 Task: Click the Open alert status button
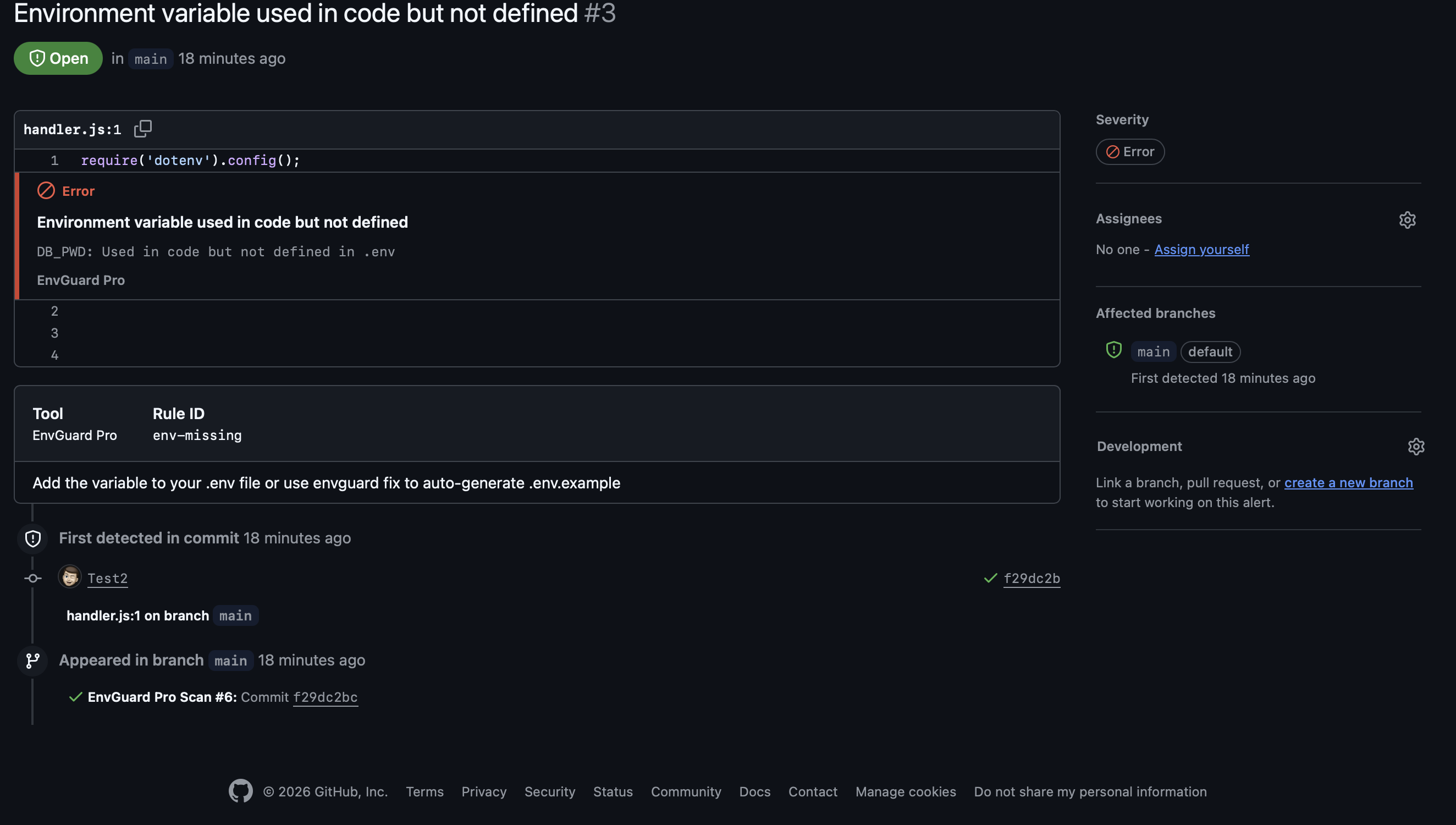(57, 58)
